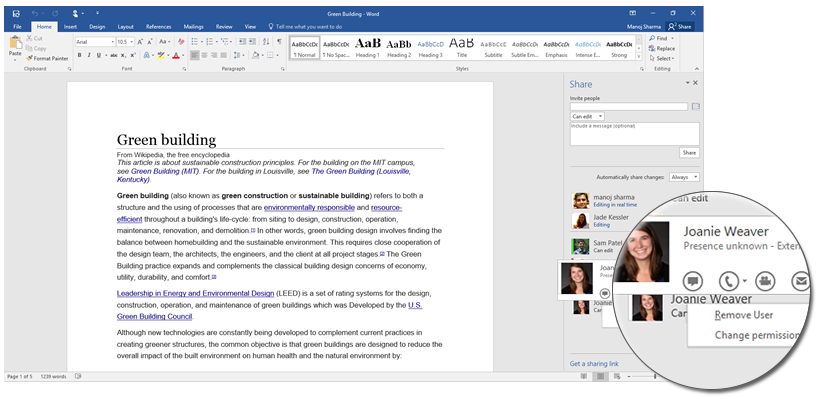820x399 pixels.
Task: Click the Line and Paragraph Spacing icon
Action: (237, 55)
